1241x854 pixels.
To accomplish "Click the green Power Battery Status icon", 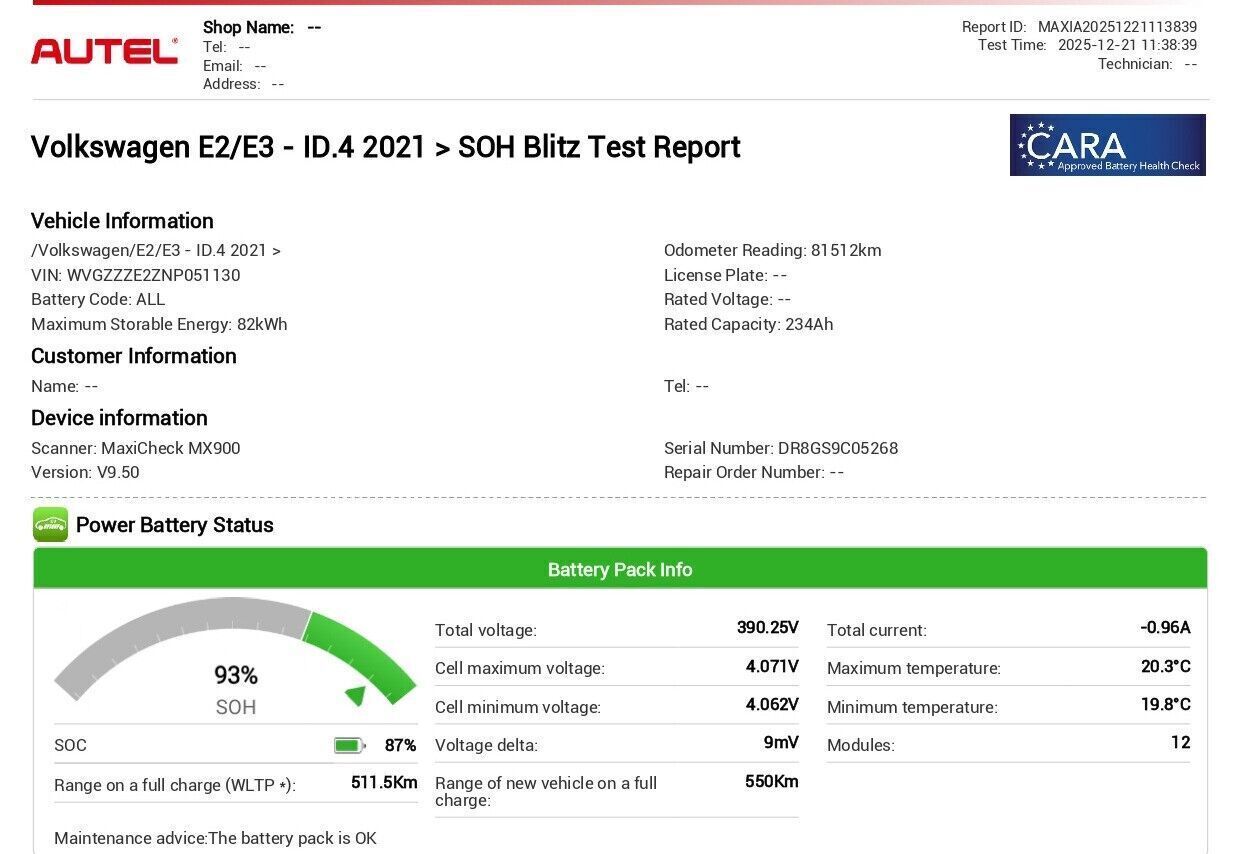I will click(49, 524).
